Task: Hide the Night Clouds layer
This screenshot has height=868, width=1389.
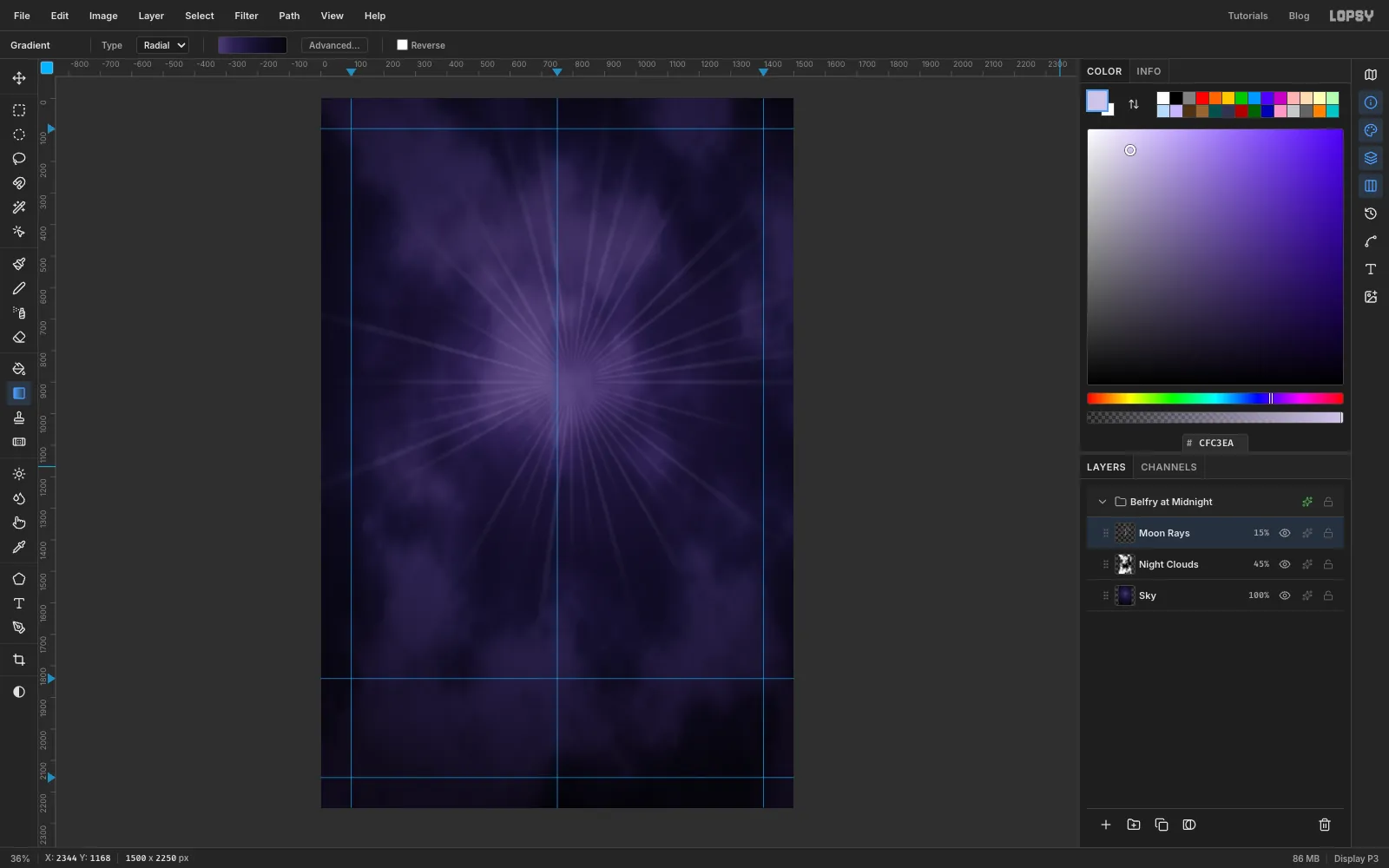Action: [1285, 564]
